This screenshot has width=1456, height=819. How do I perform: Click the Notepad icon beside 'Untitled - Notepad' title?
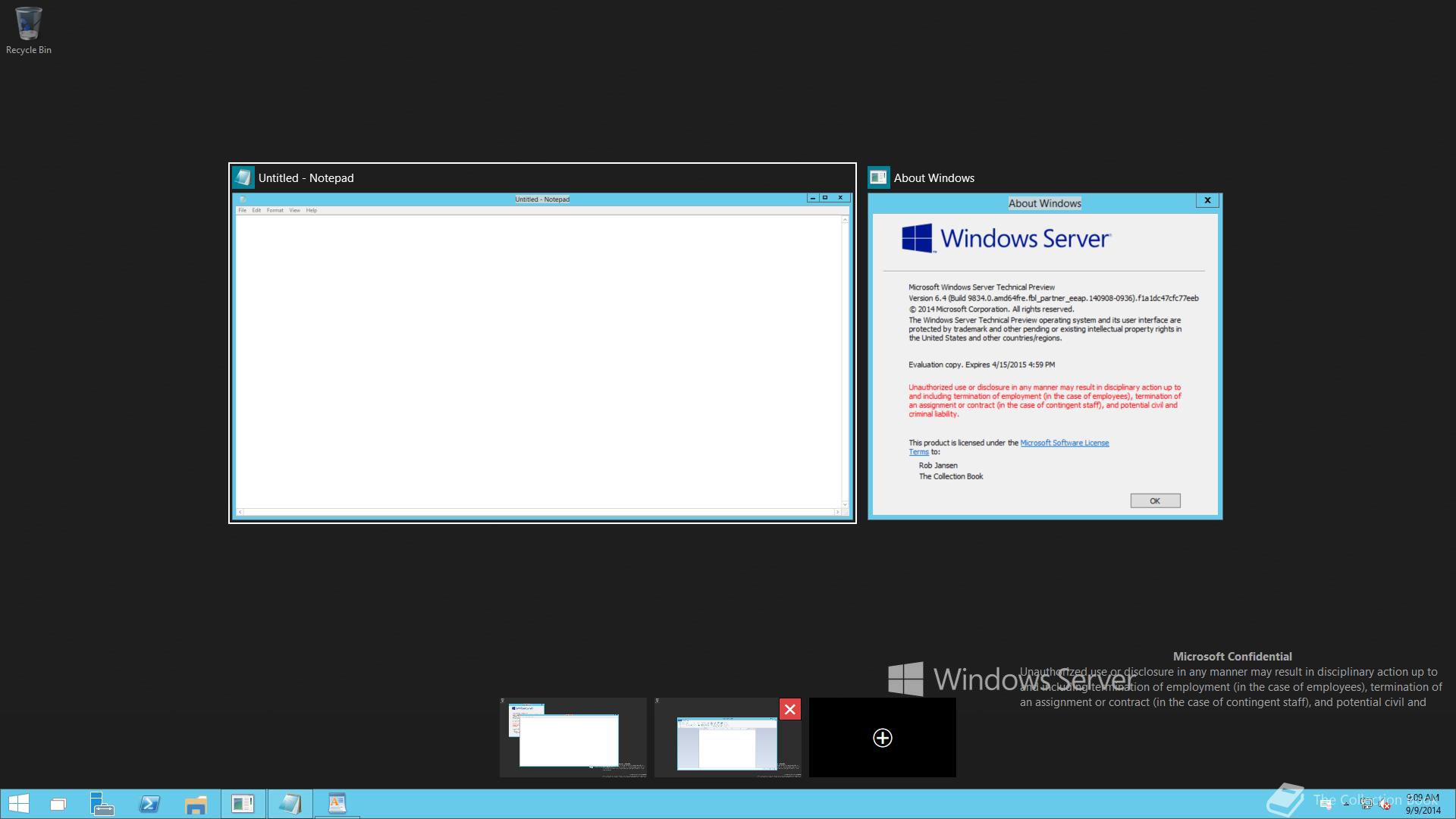pos(243,177)
